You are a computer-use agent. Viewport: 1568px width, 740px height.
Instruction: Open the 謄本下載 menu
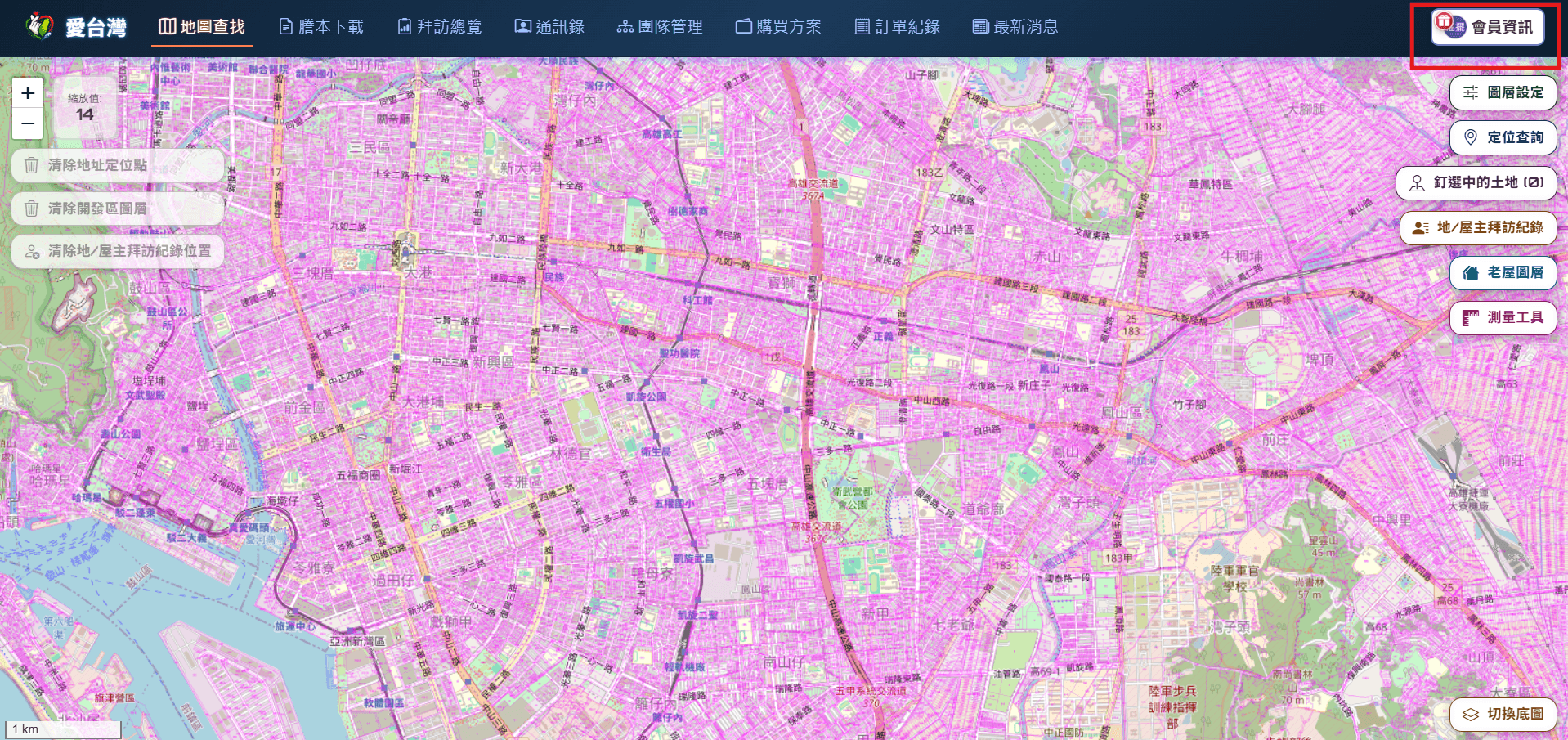click(321, 27)
